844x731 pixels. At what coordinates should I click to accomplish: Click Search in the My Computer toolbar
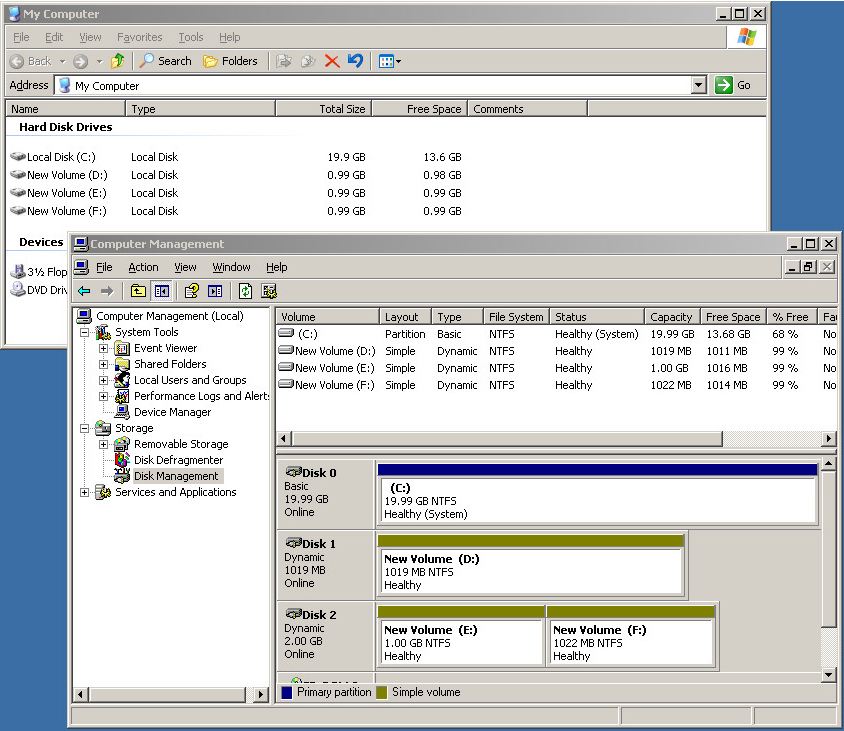tap(165, 61)
